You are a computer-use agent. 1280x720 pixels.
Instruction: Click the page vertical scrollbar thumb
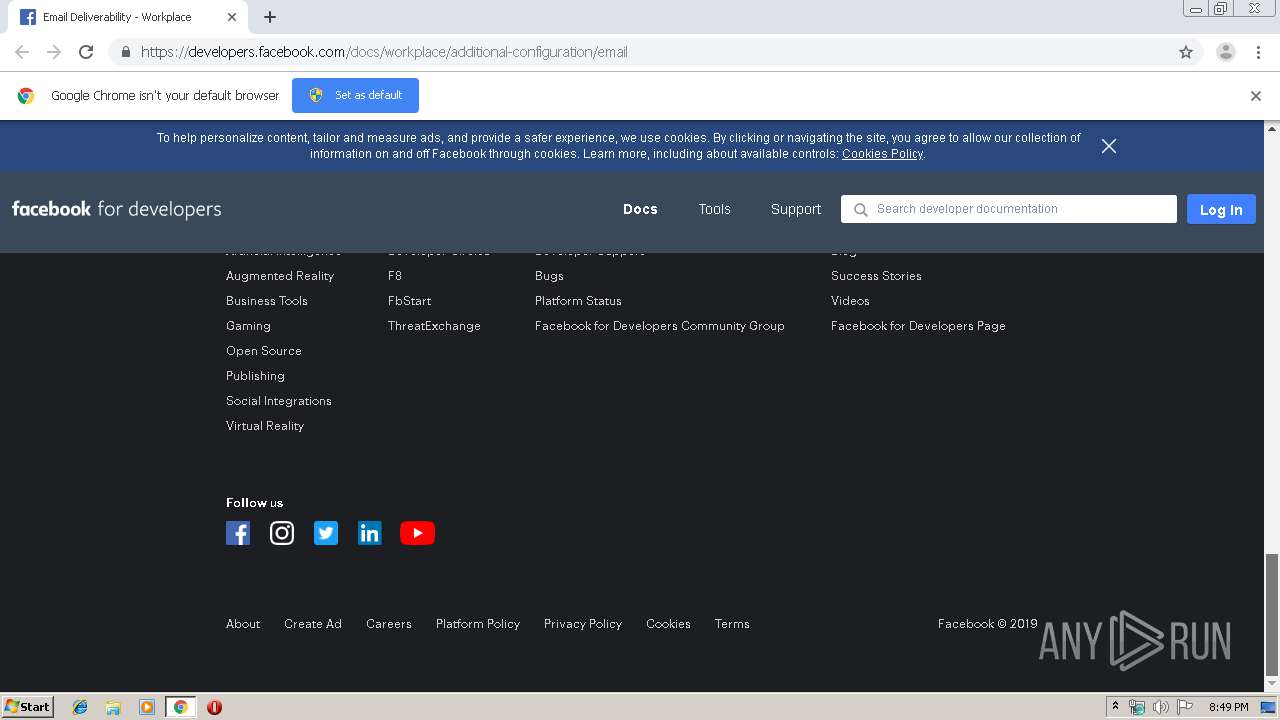[x=1272, y=615]
